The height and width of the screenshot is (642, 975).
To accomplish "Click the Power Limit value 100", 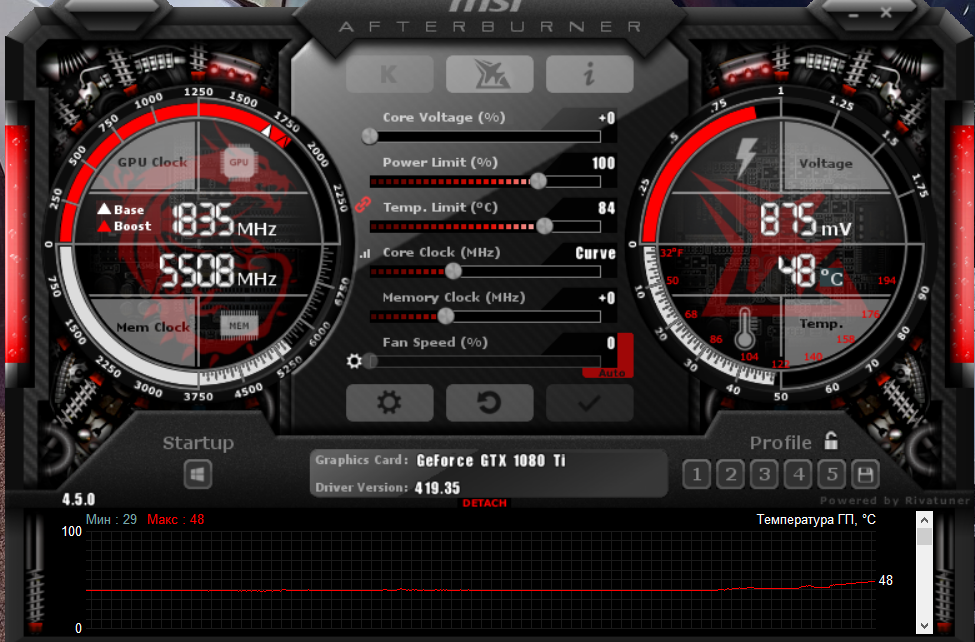I will point(603,163).
